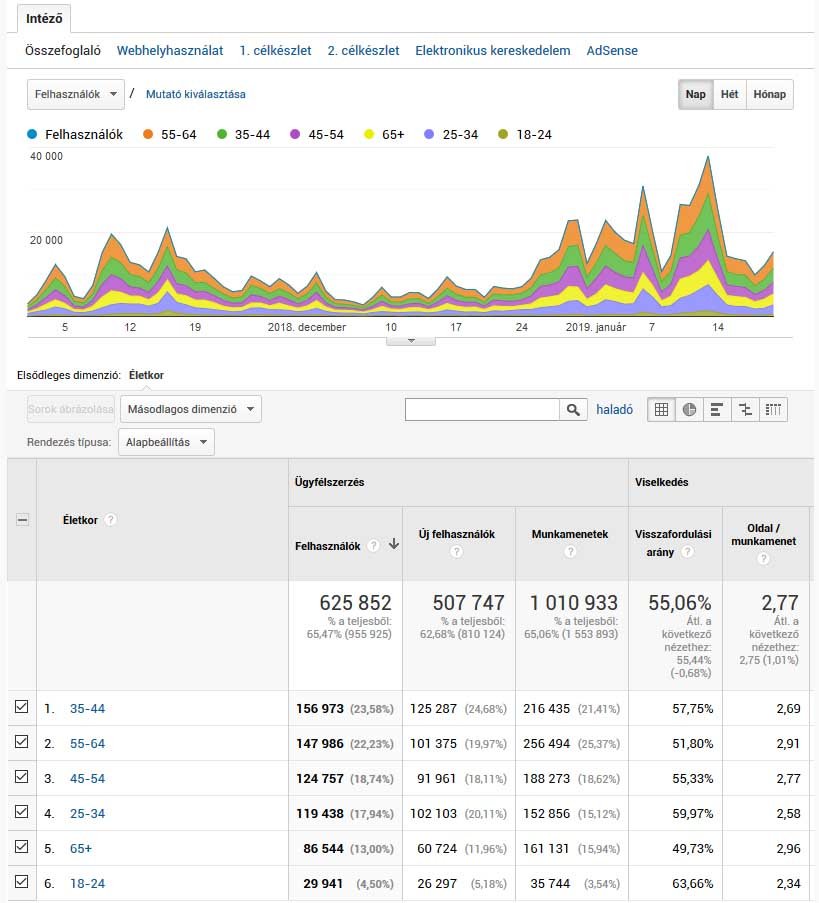Screen dimensions: 819x903
Task: Select the comparison view icon
Action: (745, 409)
